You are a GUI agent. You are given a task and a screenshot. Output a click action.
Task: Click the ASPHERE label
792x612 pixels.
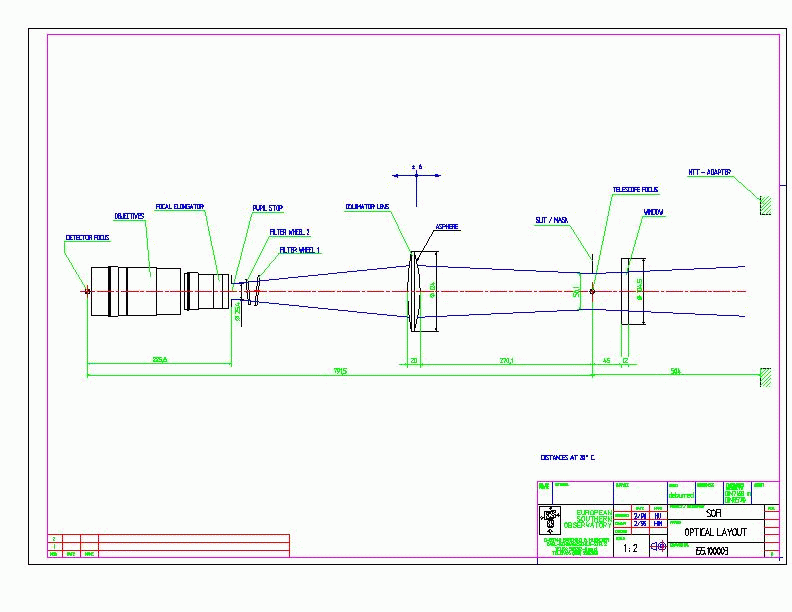coord(446,227)
